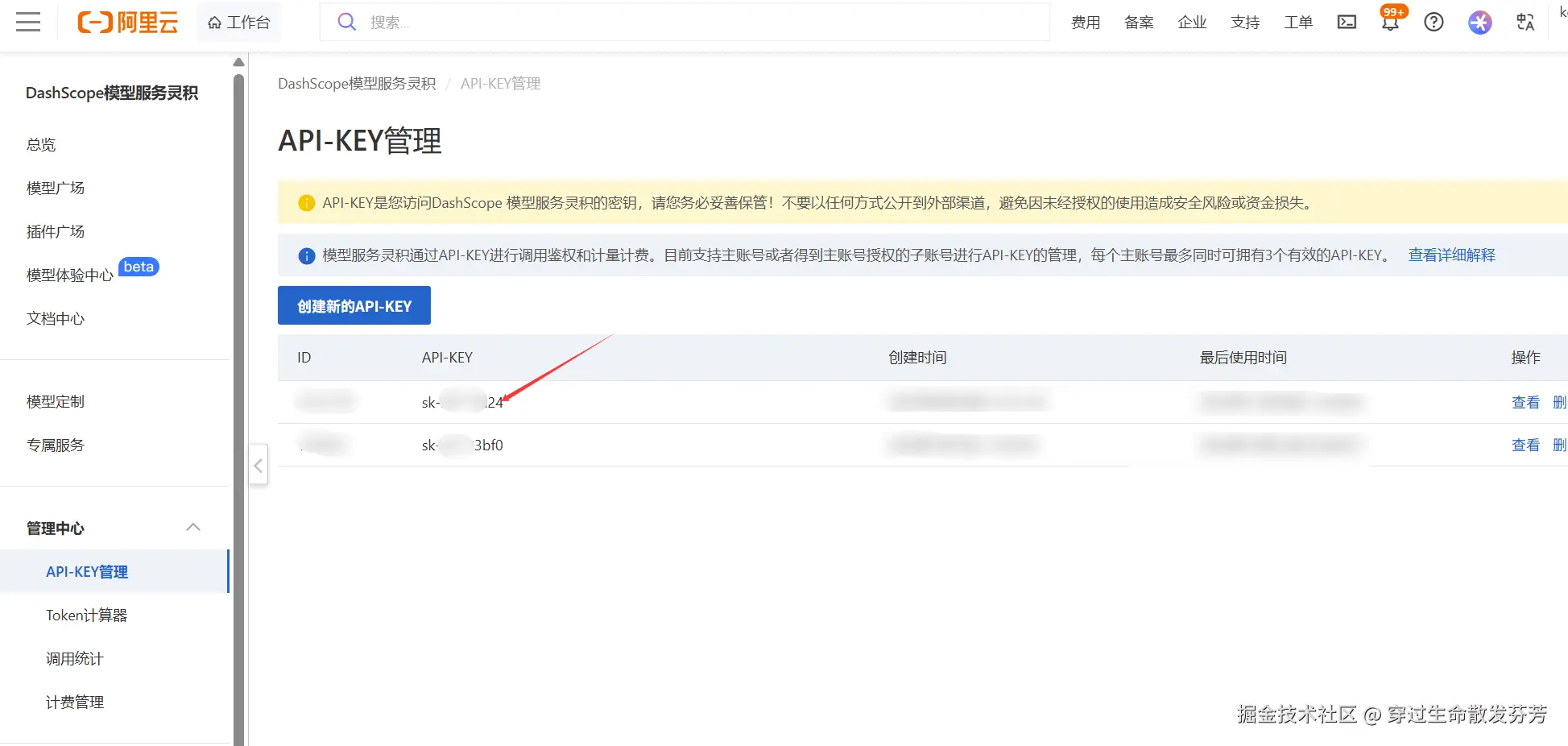Click the blue info icon in the notice
1568x746 pixels.
coord(306,255)
